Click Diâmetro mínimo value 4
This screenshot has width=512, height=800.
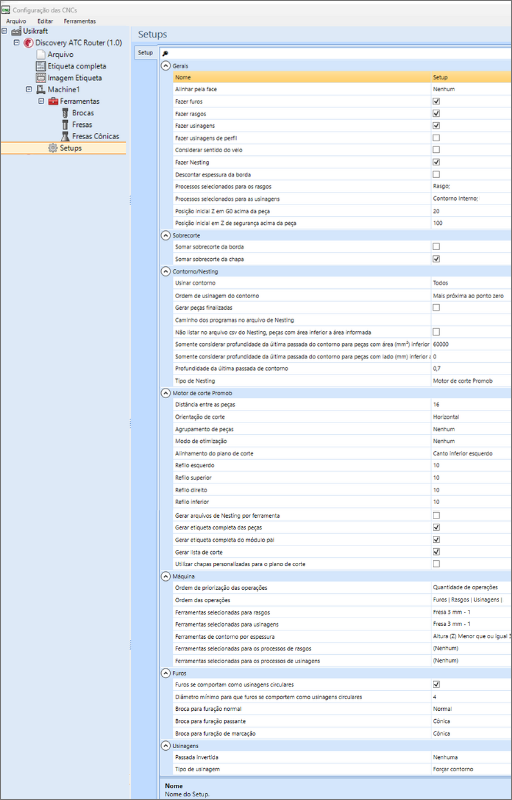coord(434,697)
